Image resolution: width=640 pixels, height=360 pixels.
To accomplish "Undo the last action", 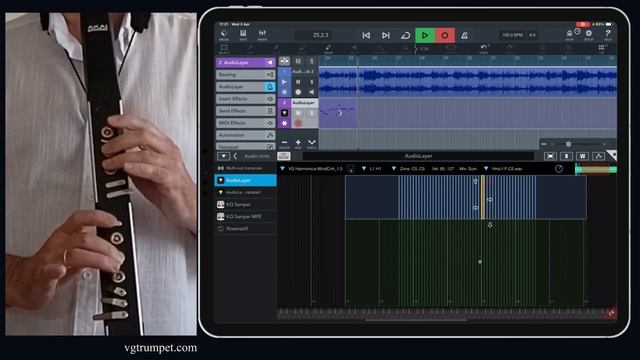I will click(x=484, y=49).
